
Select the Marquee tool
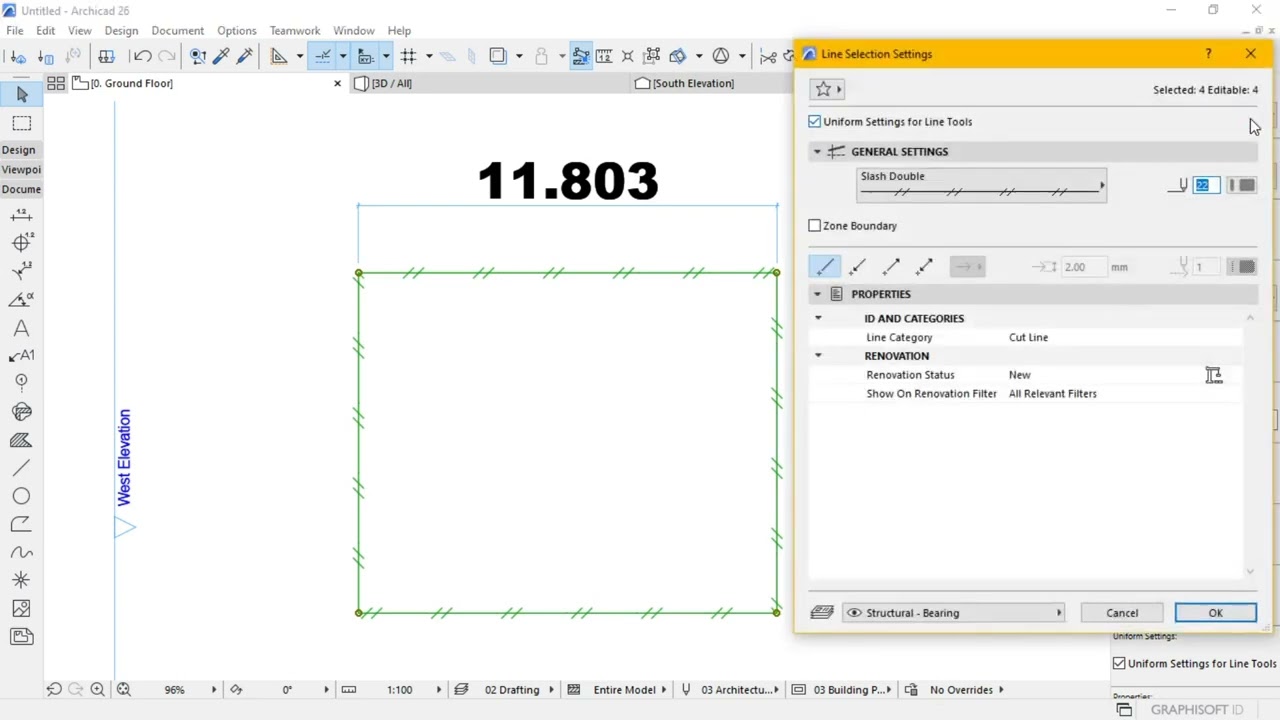pyautogui.click(x=21, y=123)
